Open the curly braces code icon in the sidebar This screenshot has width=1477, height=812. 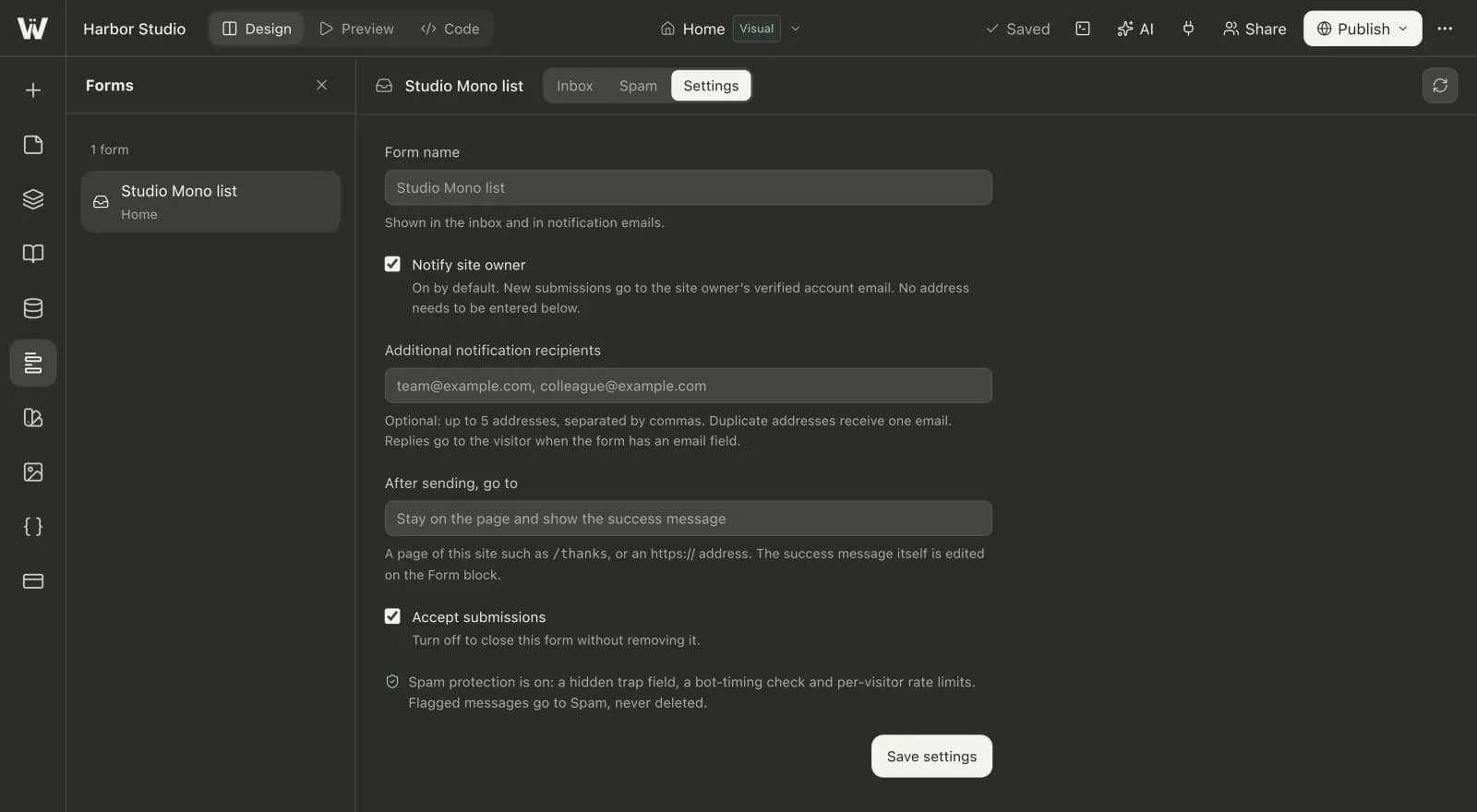pos(33,527)
